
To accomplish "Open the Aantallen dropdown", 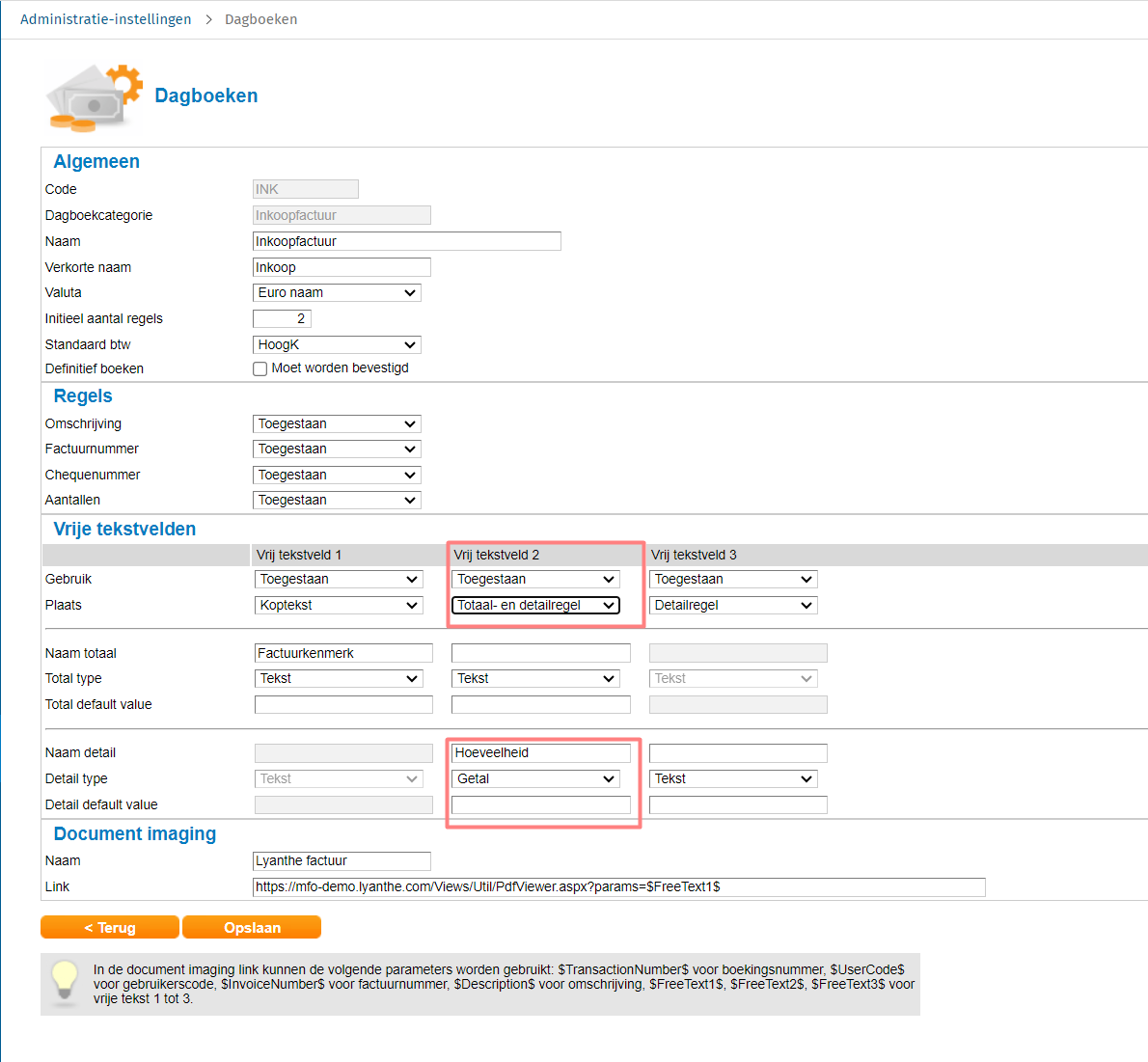I will [x=337, y=501].
